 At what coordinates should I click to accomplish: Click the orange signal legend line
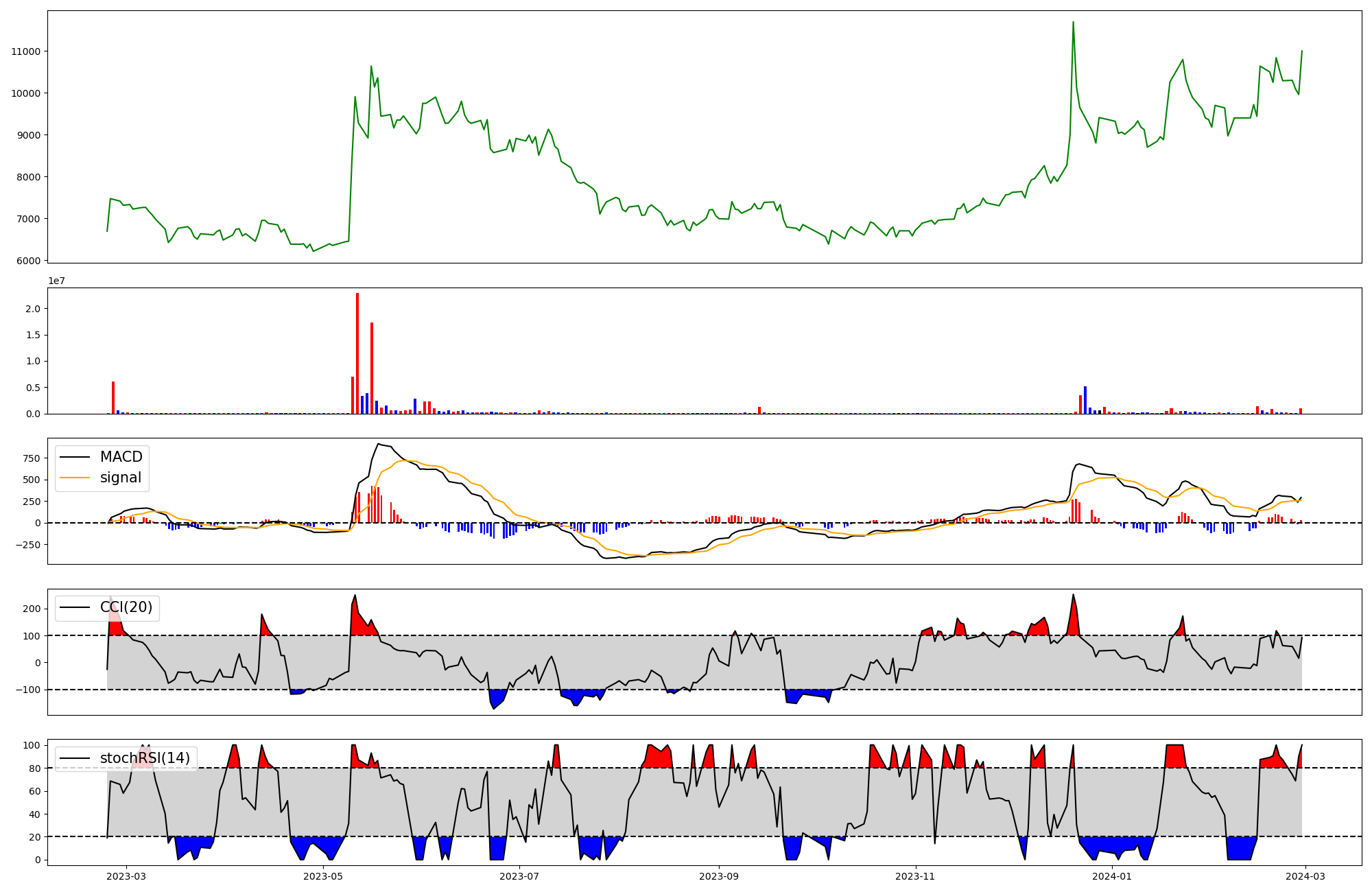(75, 478)
